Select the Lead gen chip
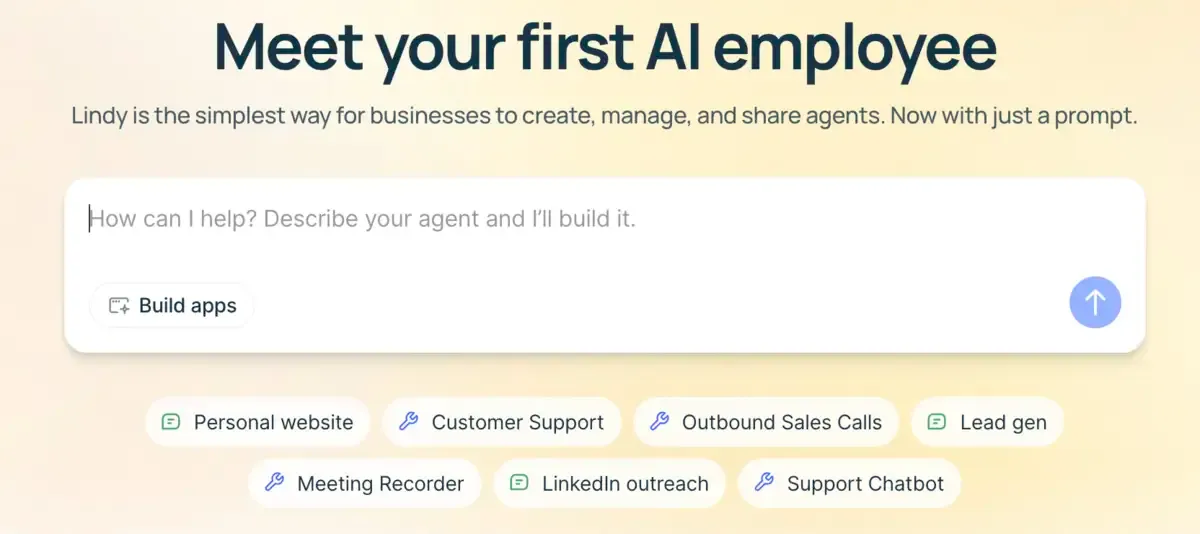This screenshot has height=534, width=1200. (987, 422)
